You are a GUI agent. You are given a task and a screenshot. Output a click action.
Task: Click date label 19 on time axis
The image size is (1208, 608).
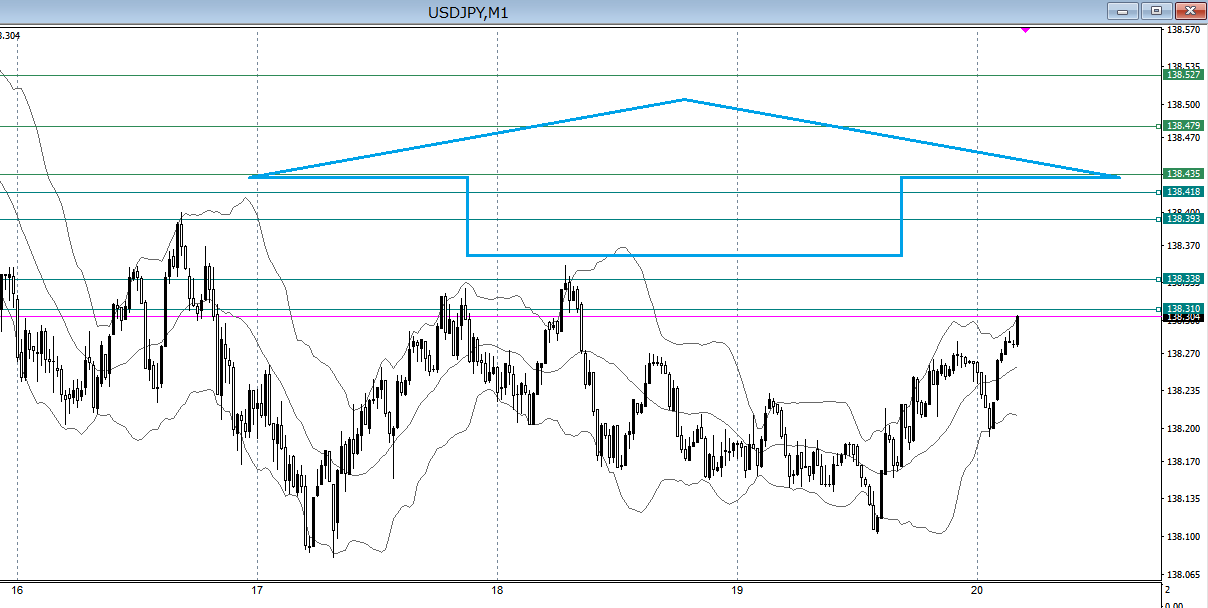737,590
